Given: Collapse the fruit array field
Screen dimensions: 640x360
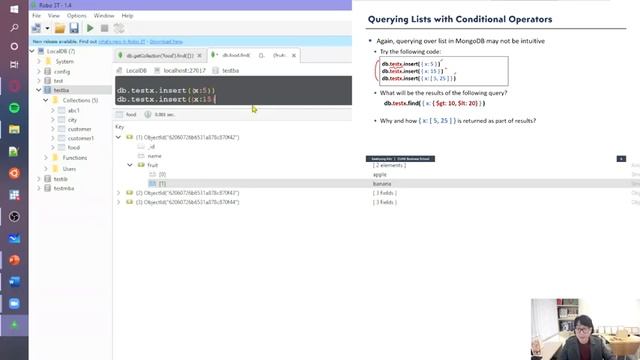Looking at the screenshot, I should point(130,165).
